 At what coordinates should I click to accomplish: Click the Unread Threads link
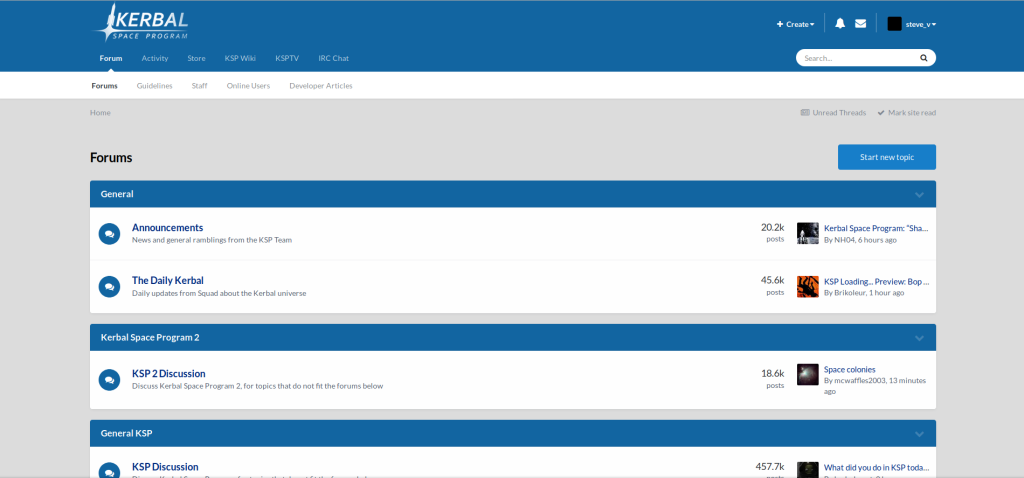coord(833,112)
